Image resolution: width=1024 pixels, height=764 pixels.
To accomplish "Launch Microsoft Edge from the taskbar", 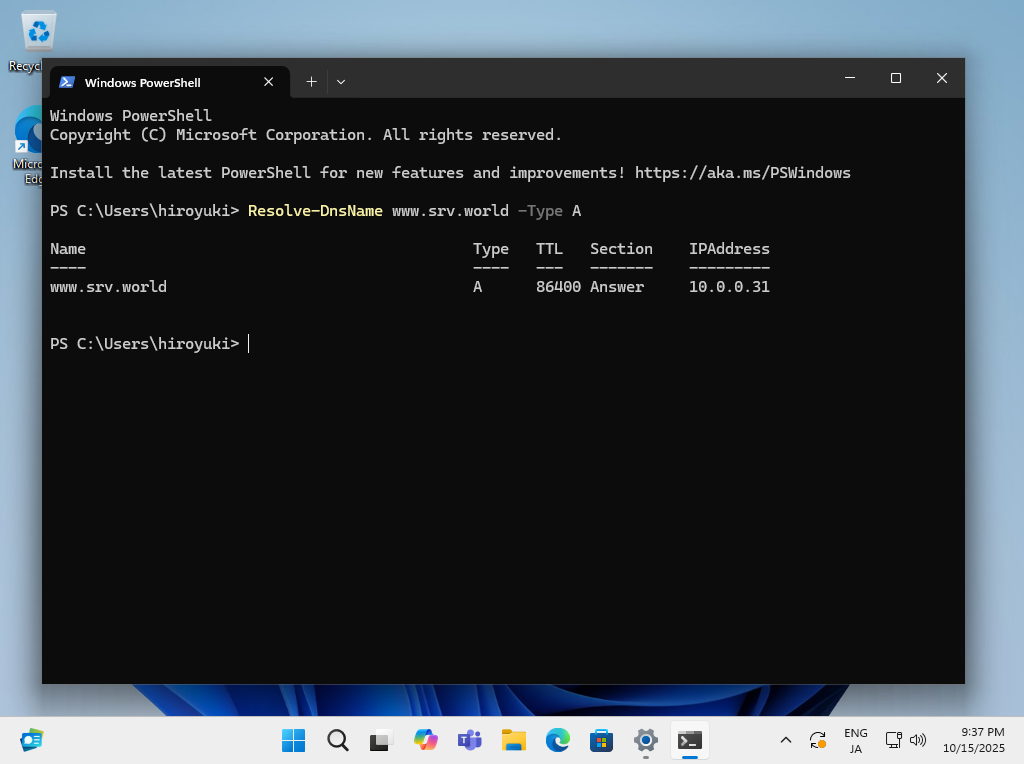I will pyautogui.click(x=557, y=740).
